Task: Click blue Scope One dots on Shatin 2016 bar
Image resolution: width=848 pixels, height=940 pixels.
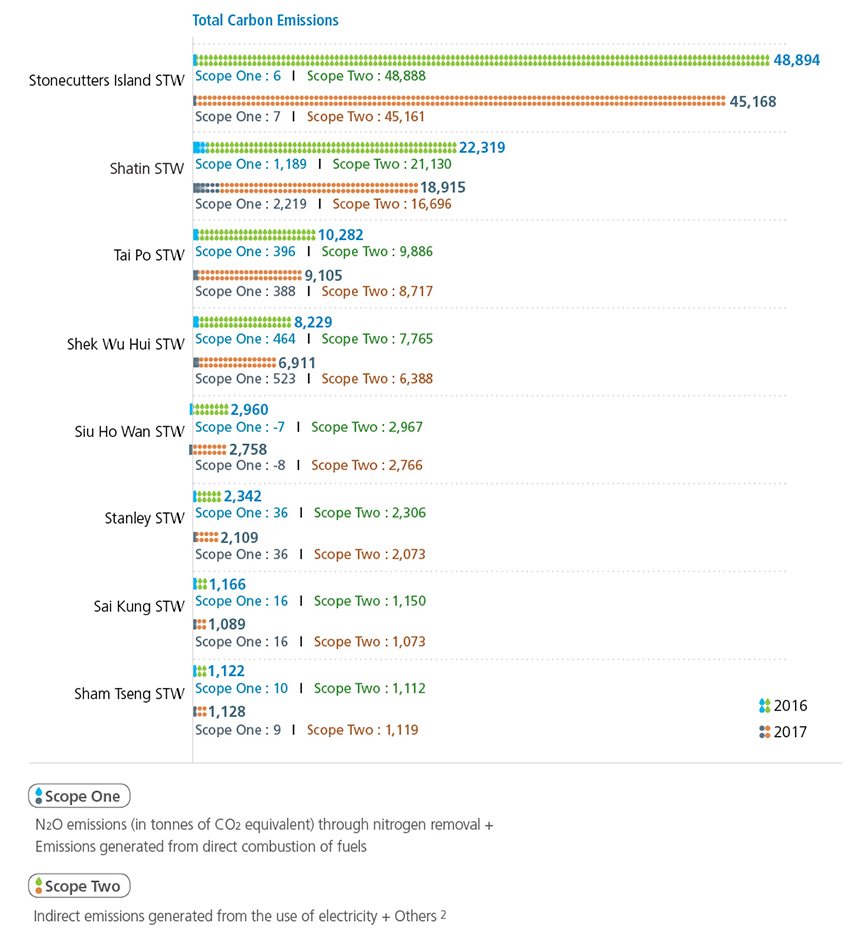Action: [200, 147]
